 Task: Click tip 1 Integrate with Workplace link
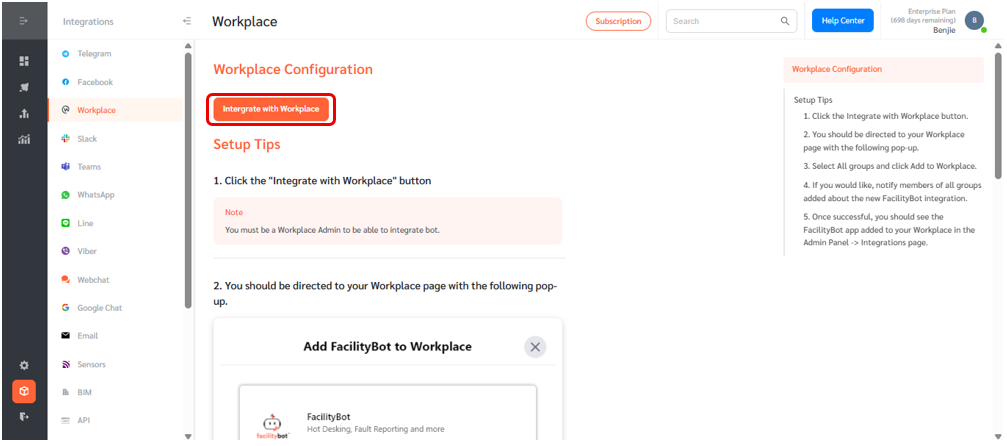click(886, 116)
